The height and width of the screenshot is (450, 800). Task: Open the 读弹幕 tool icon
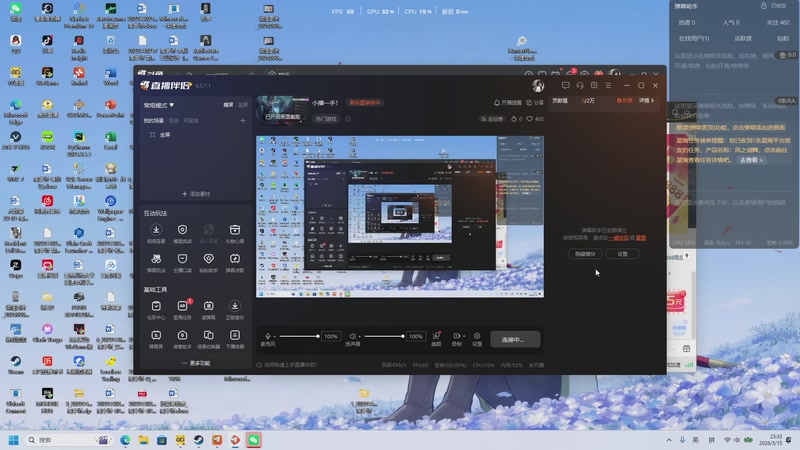coord(209,306)
